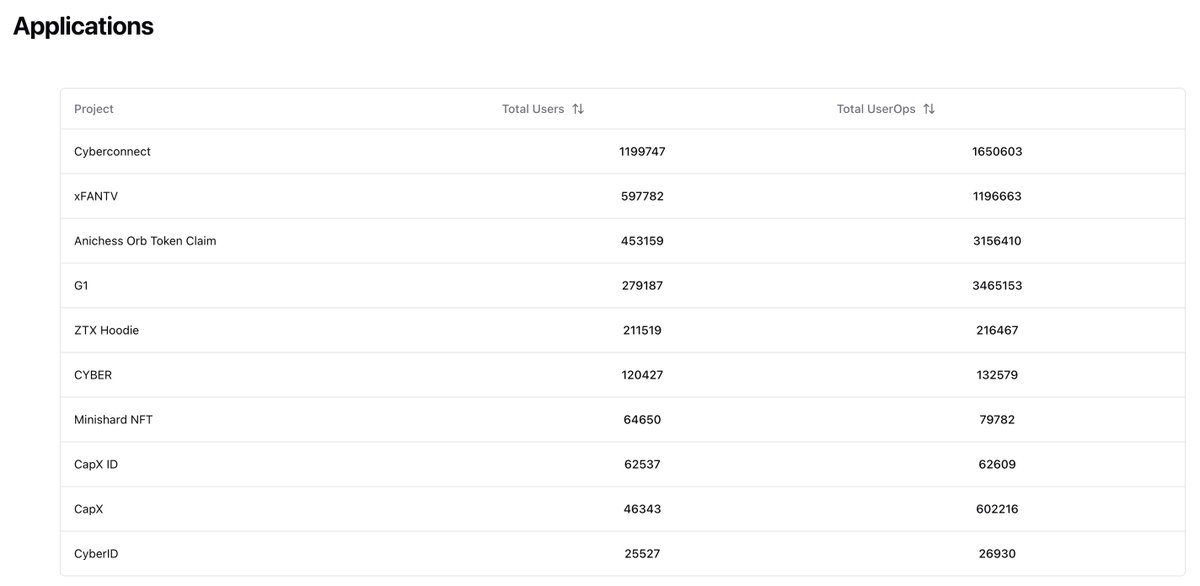Select the CyberID project name

96,553
